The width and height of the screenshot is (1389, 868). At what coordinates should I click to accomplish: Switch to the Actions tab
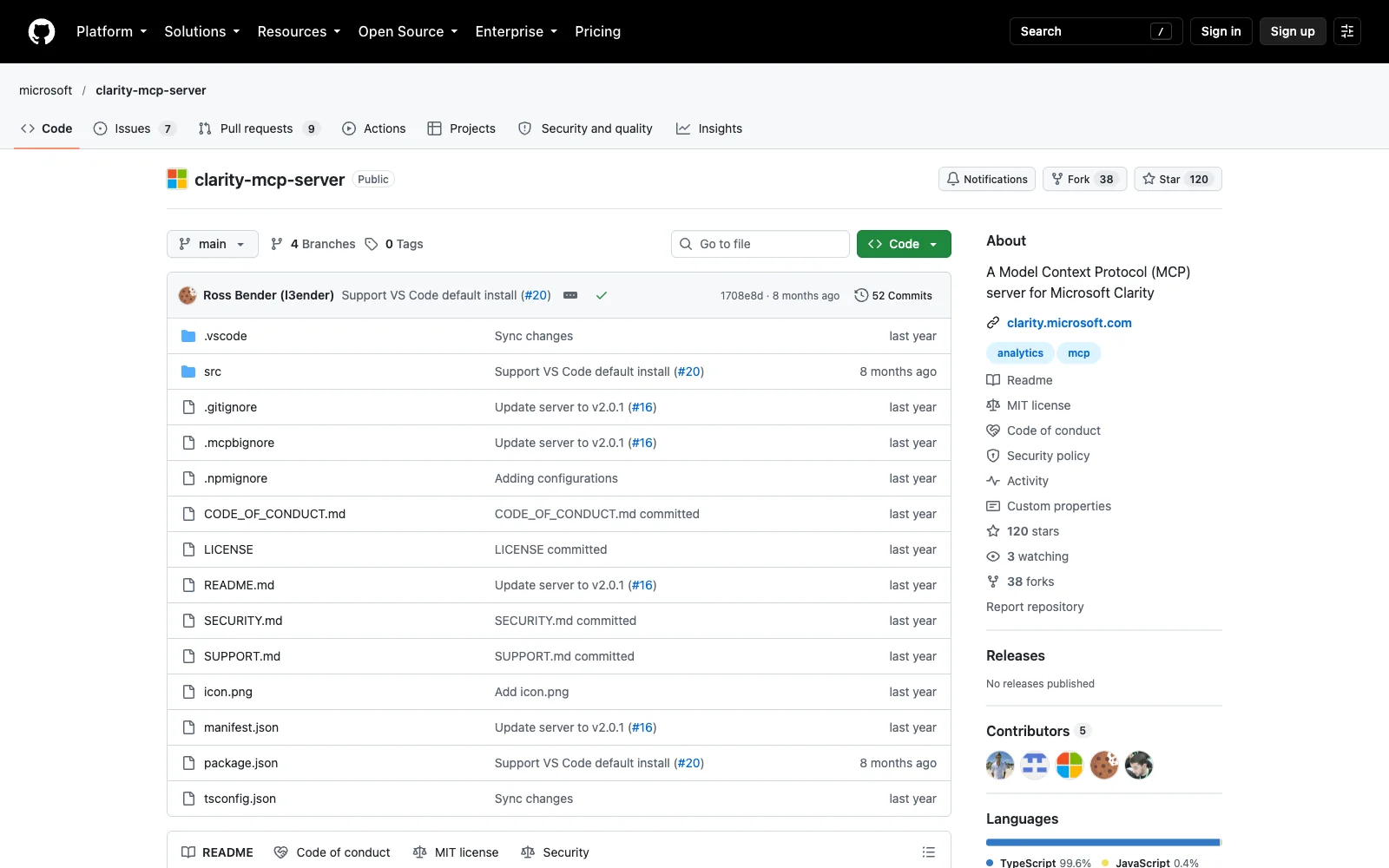coord(374,128)
